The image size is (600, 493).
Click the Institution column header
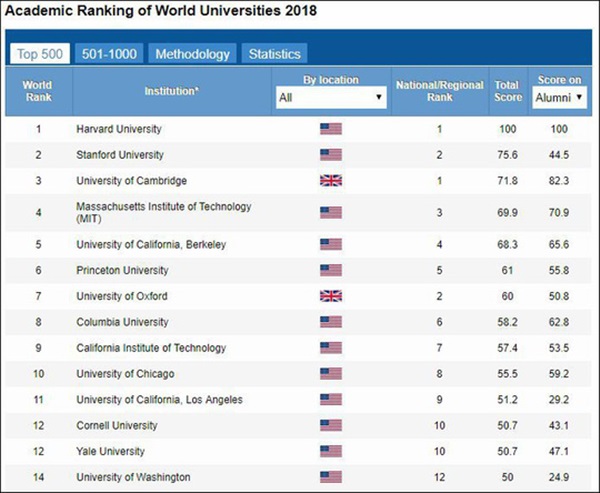(x=170, y=91)
